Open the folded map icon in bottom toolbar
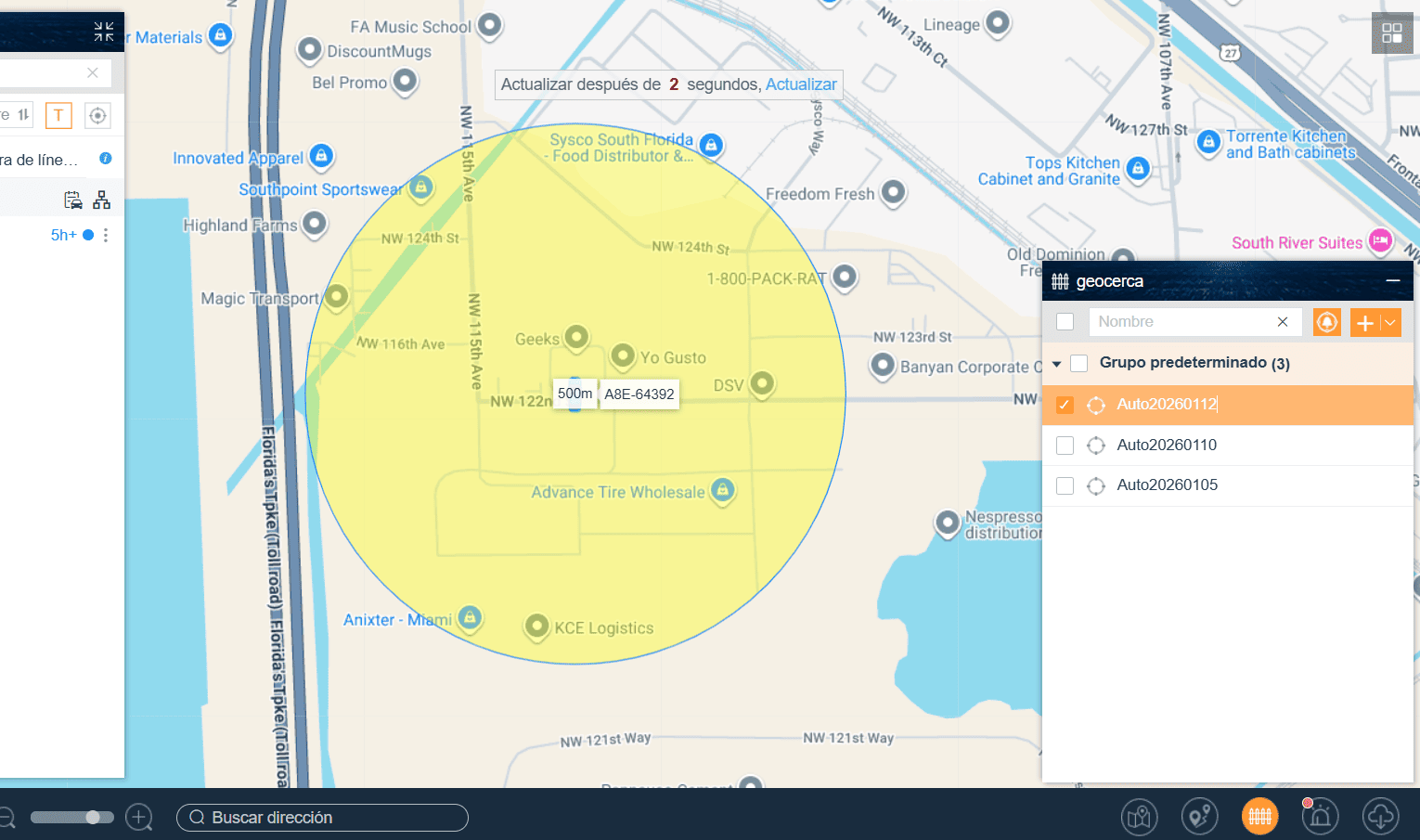The width and height of the screenshot is (1420, 840). pyautogui.click(x=1140, y=817)
